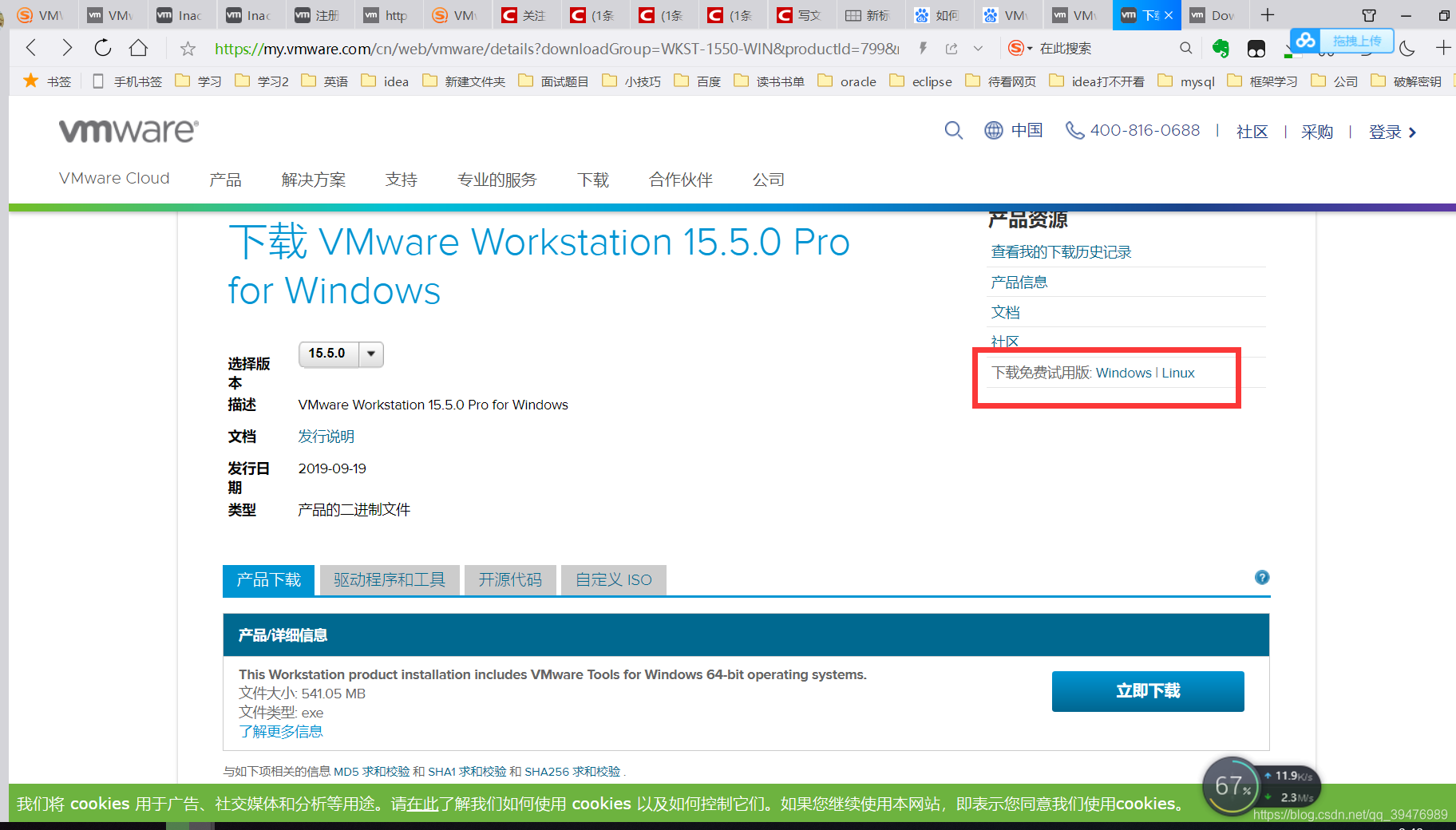Open the 下载 navigation menu
The height and width of the screenshot is (830, 1456).
(593, 180)
